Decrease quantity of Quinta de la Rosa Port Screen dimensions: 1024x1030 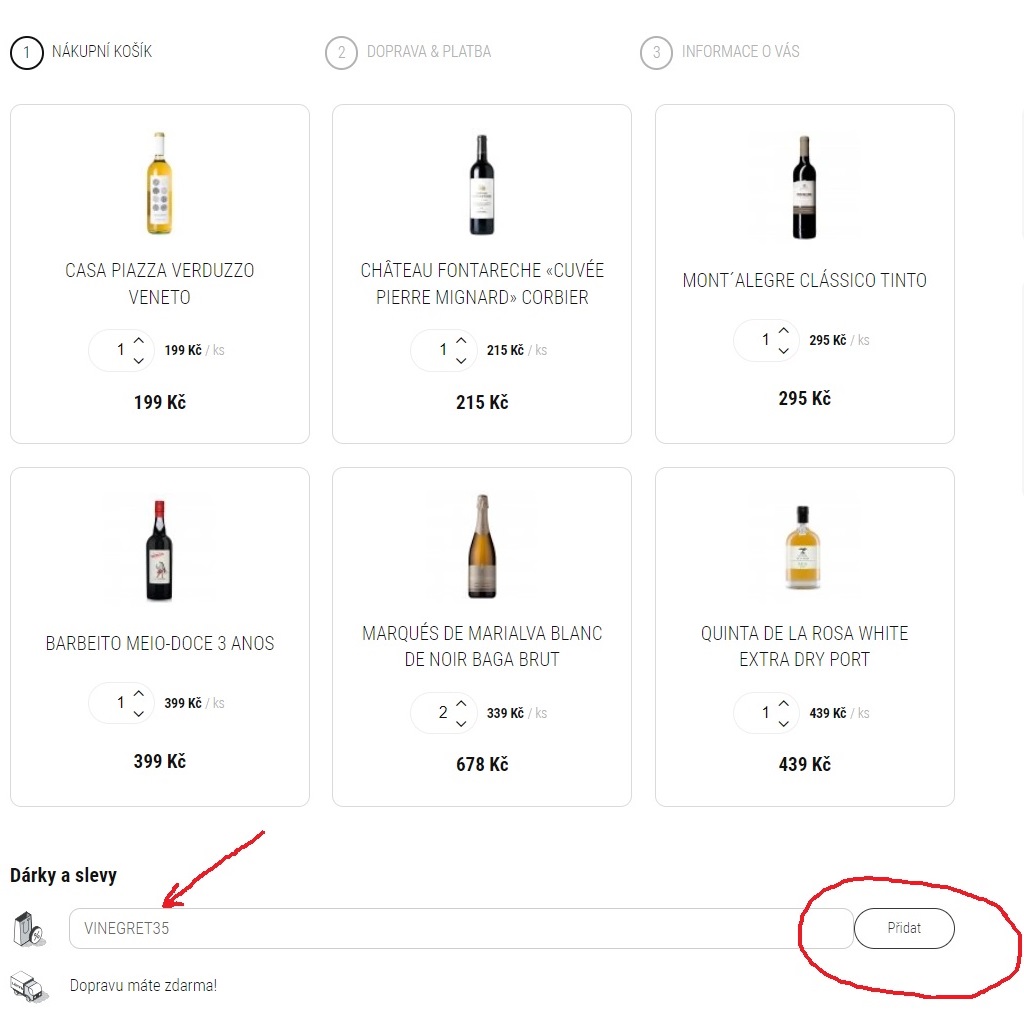tap(784, 723)
